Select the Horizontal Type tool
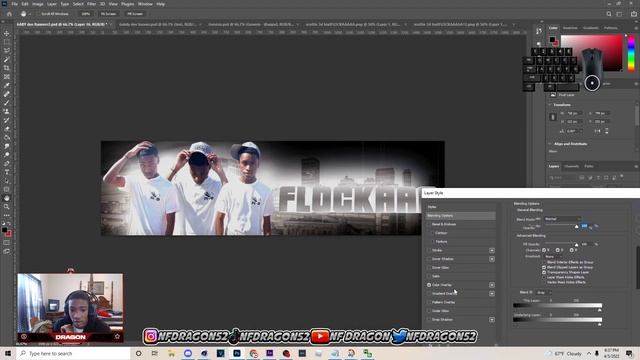 7,172
